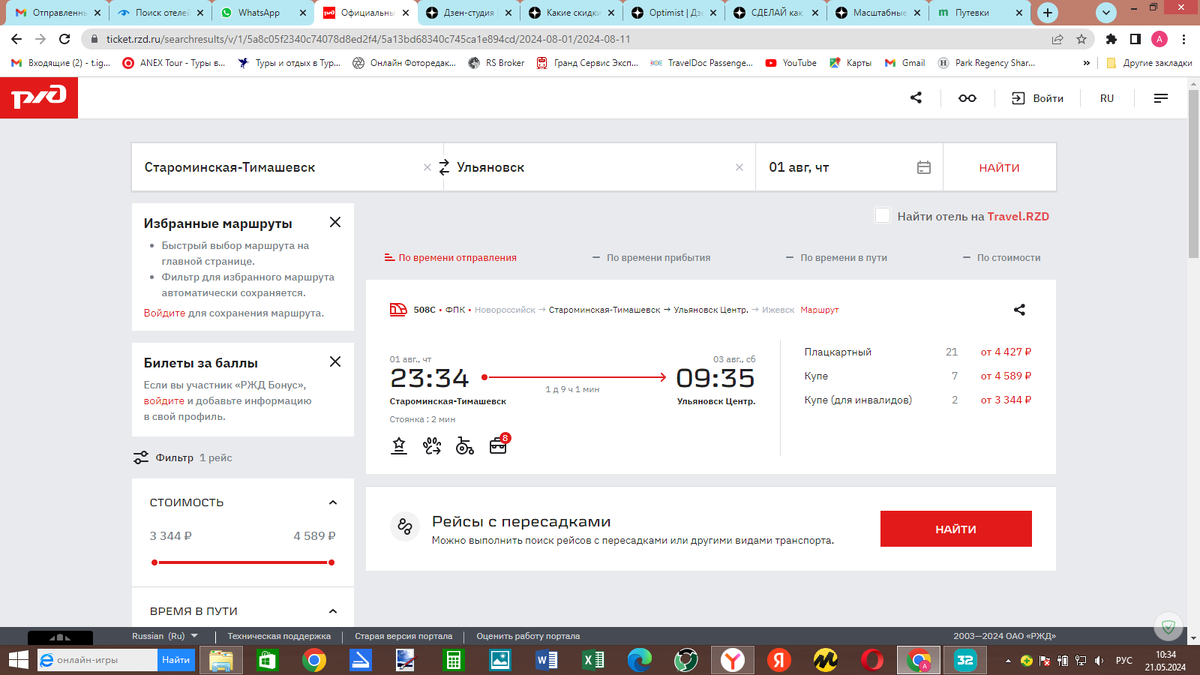Open the Gmail bookmark in the bookmarks bar
This screenshot has height=675, width=1200.
905,62
